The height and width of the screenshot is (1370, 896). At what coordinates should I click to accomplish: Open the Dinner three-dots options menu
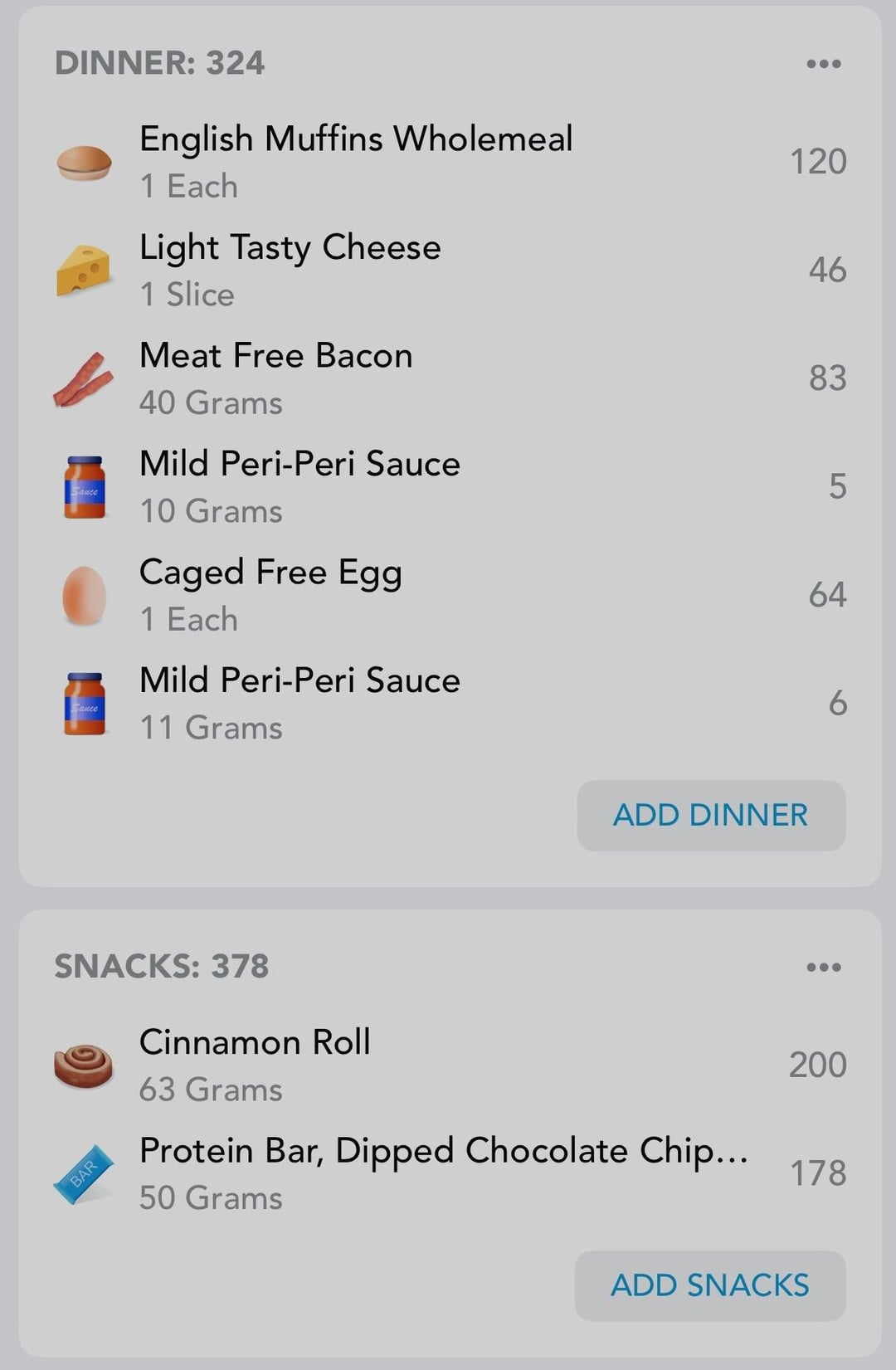point(824,64)
